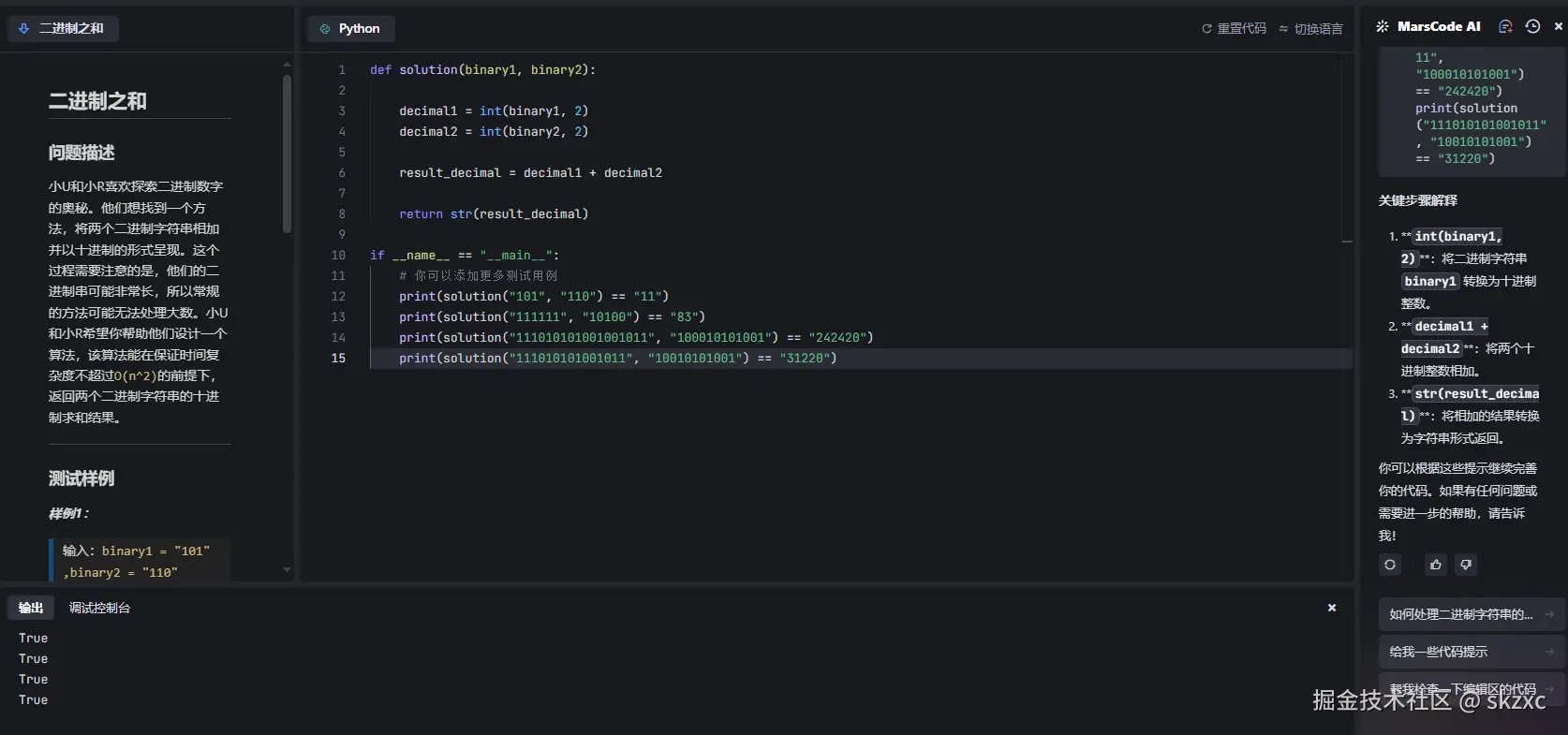Image resolution: width=1568 pixels, height=735 pixels.
Task: Close the MarsCode AI panel
Action: click(x=1559, y=27)
